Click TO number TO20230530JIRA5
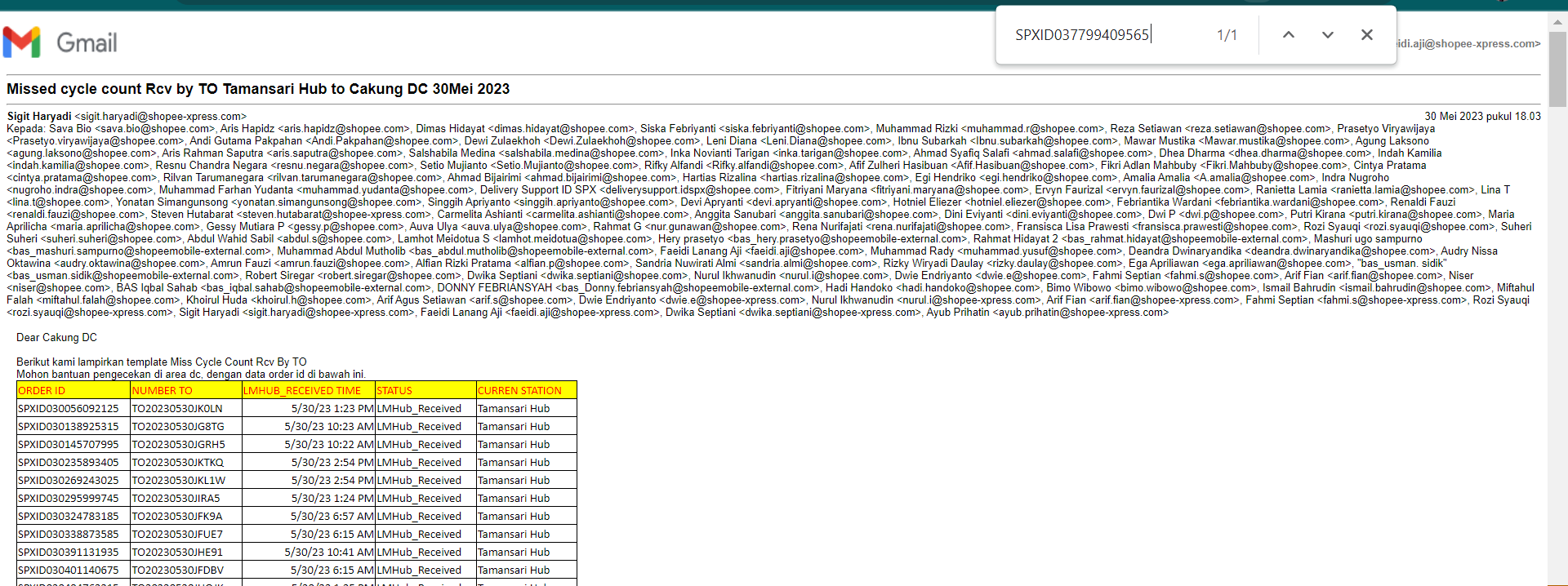The height and width of the screenshot is (586, 1568). click(x=176, y=499)
